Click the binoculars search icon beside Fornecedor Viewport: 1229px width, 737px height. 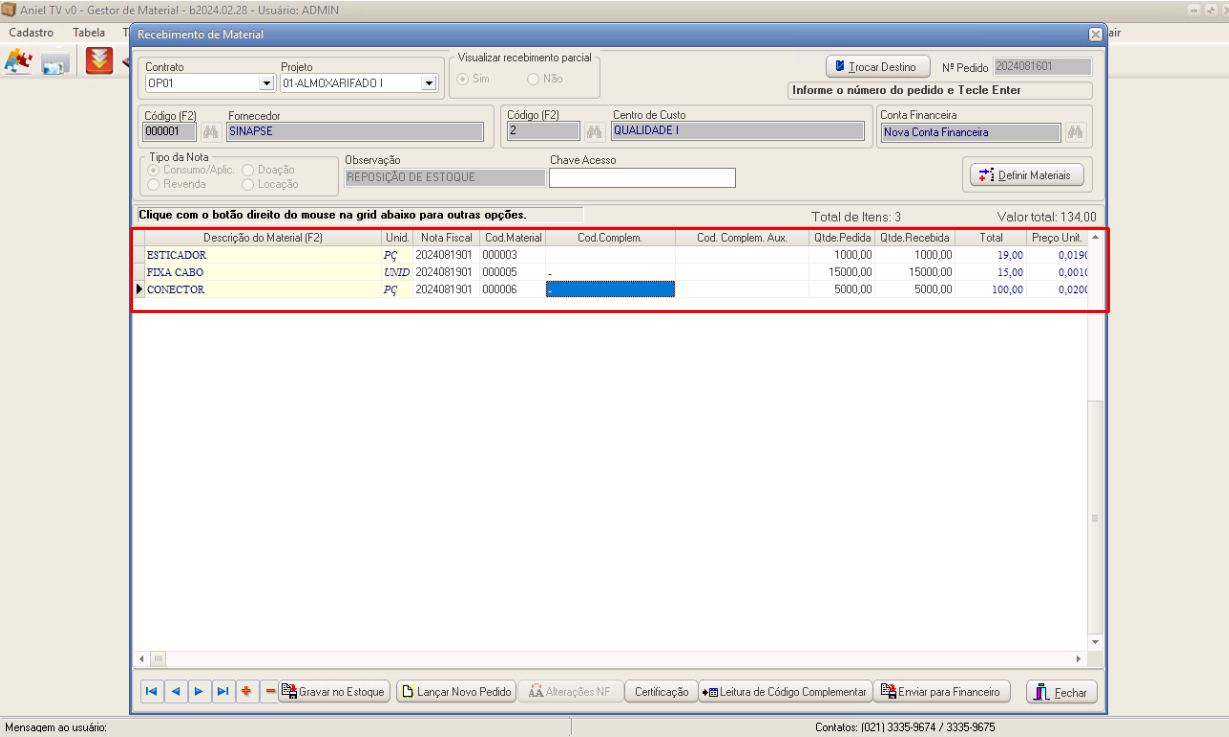pyautogui.click(x=210, y=131)
